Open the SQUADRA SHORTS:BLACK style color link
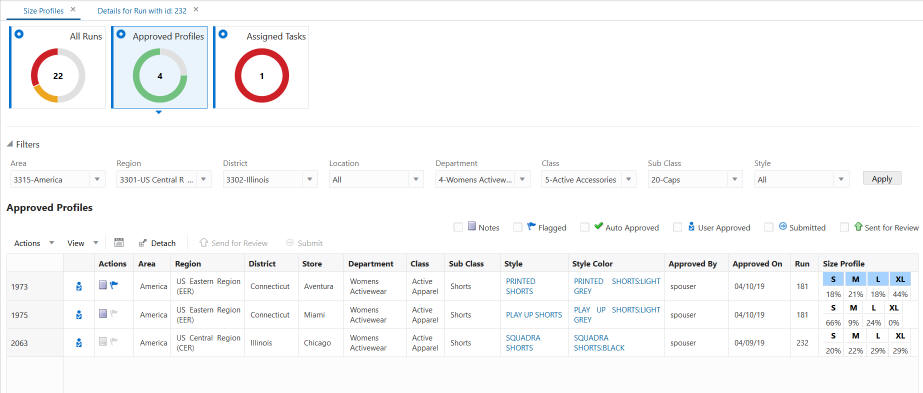 [x=599, y=343]
